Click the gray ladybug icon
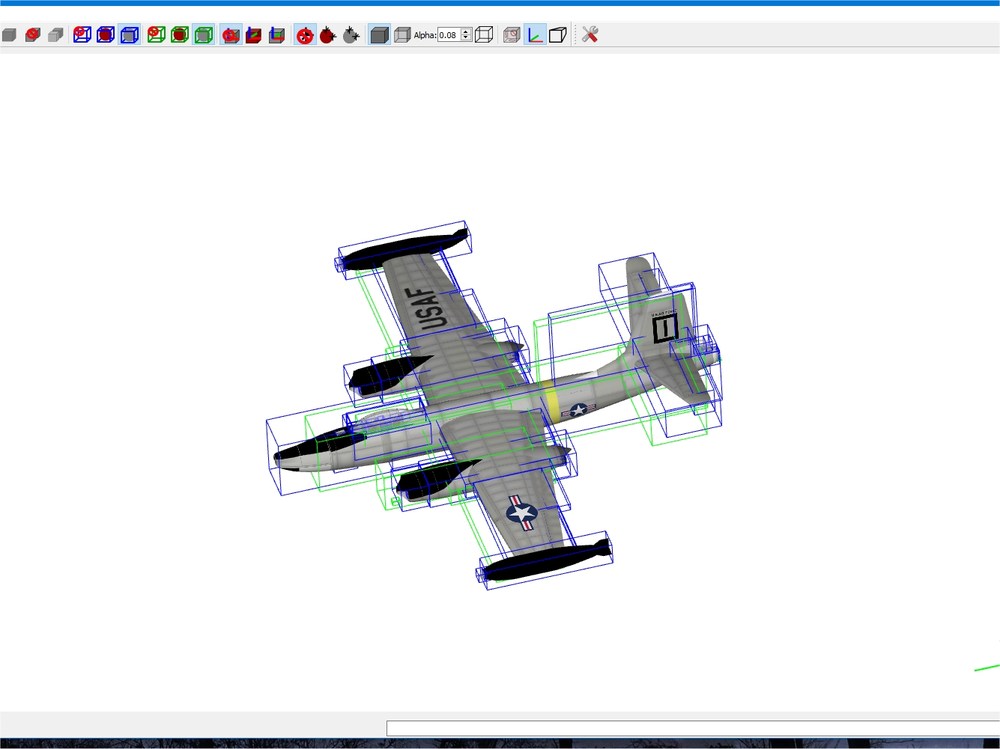This screenshot has height=749, width=1000. [x=351, y=35]
